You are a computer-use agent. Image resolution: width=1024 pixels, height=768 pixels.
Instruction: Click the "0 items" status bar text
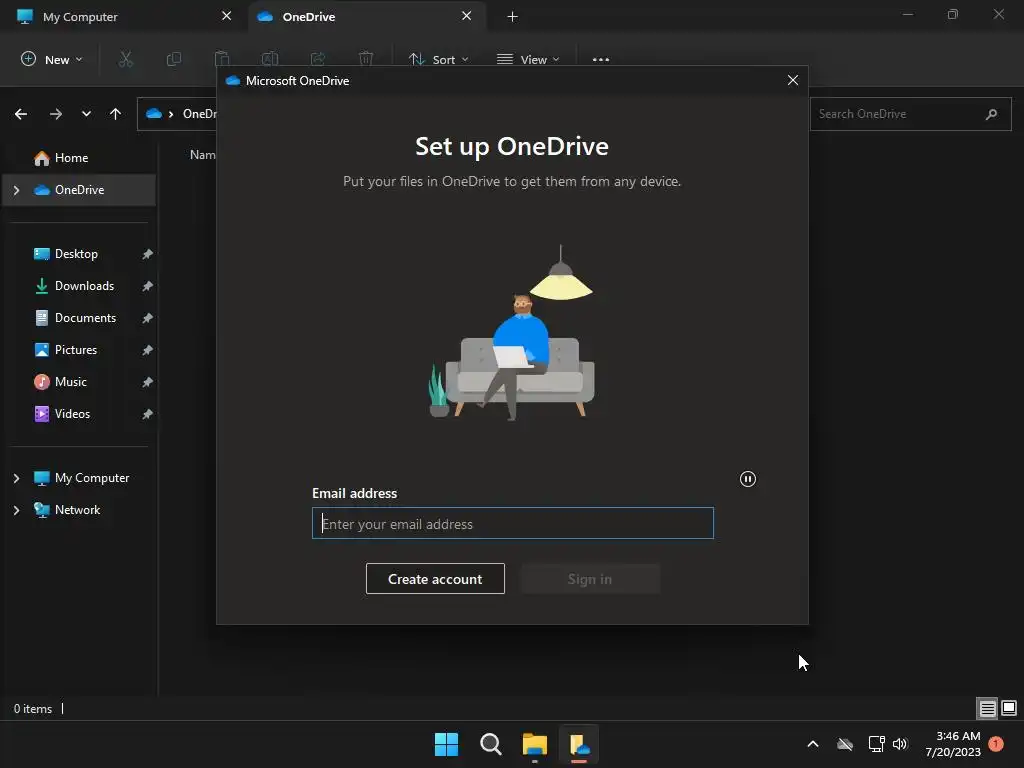pos(33,709)
